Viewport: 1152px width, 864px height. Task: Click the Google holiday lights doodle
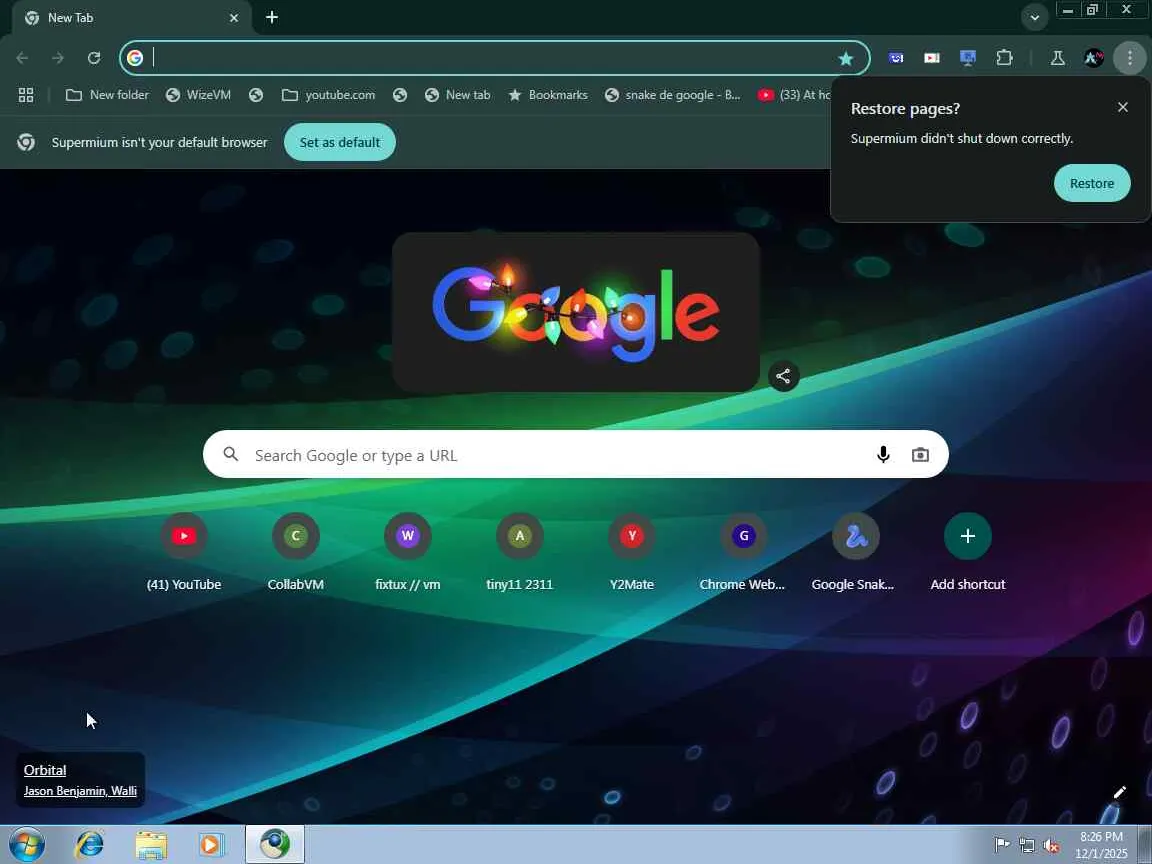575,312
